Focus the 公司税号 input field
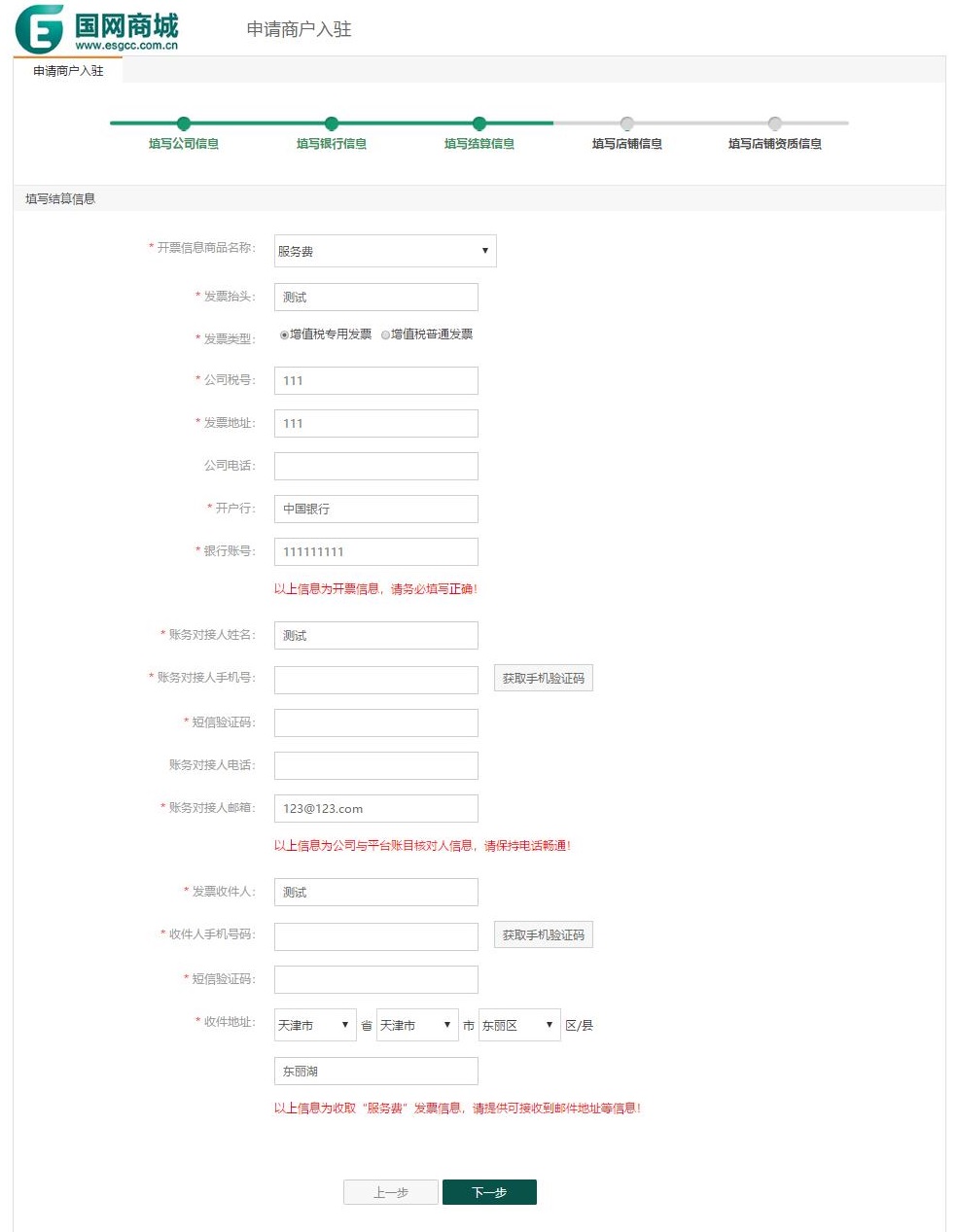958x1232 pixels. 376,380
